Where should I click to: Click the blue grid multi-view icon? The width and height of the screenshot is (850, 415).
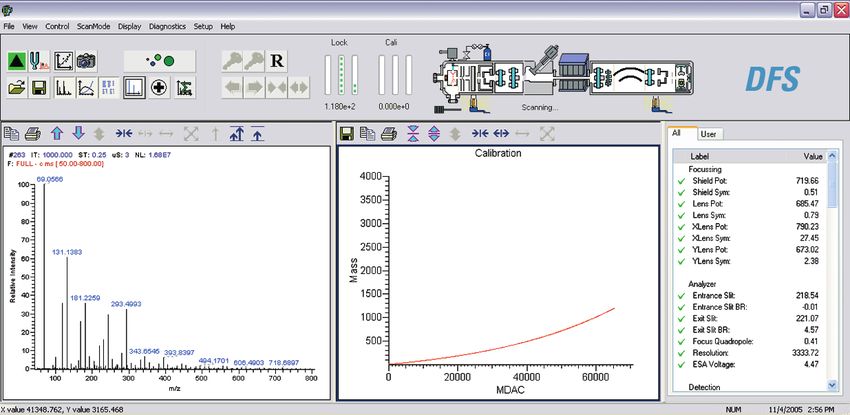tap(109, 88)
